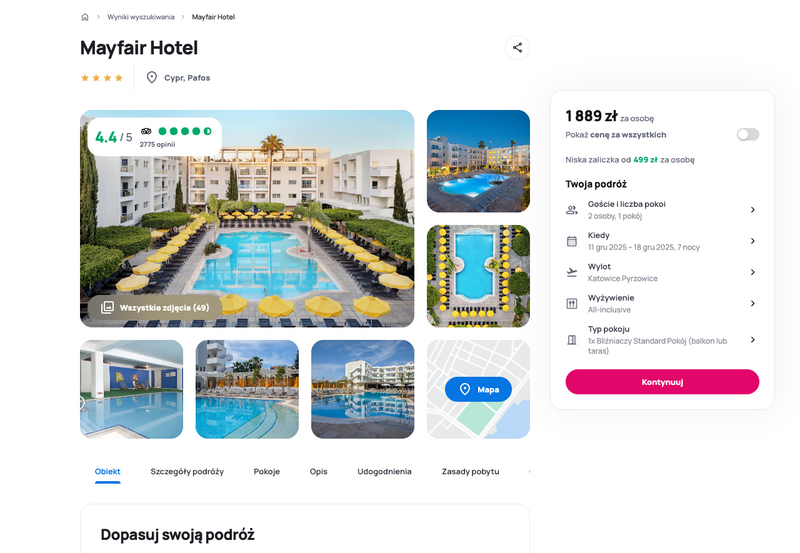
Task: Click the TripAdvisor owl rating icon
Action: coord(146,131)
